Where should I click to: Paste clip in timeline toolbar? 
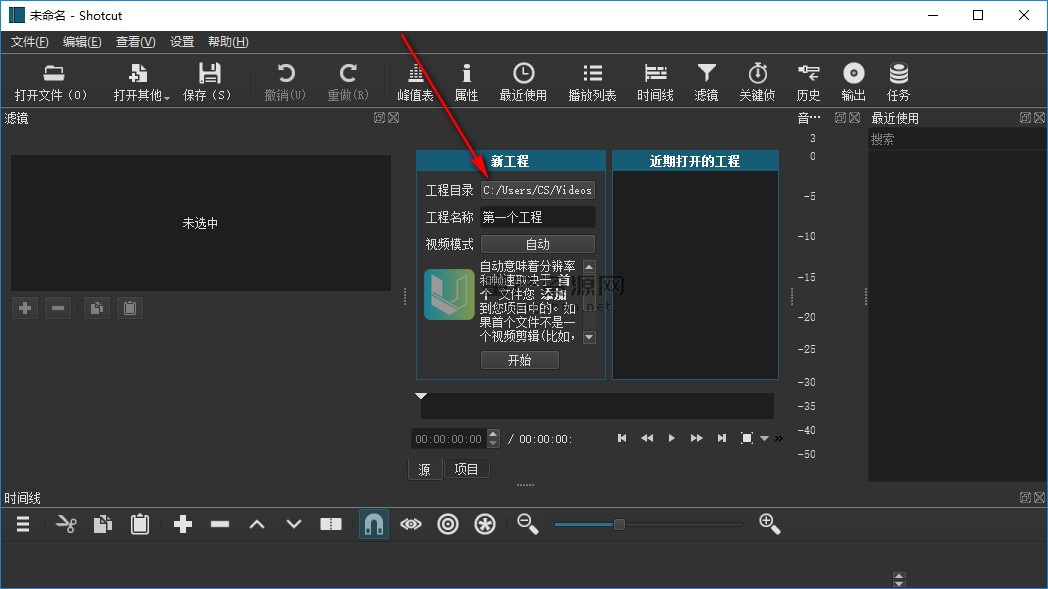[140, 525]
